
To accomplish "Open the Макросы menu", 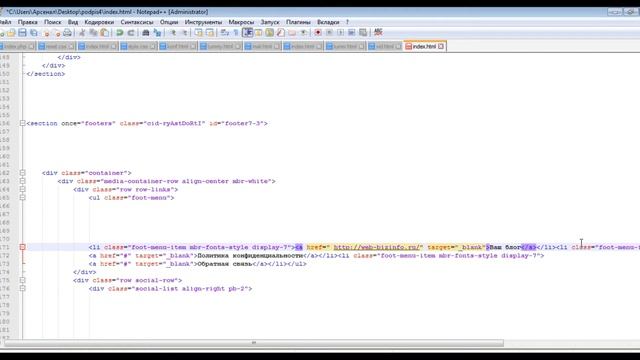I will [x=241, y=22].
